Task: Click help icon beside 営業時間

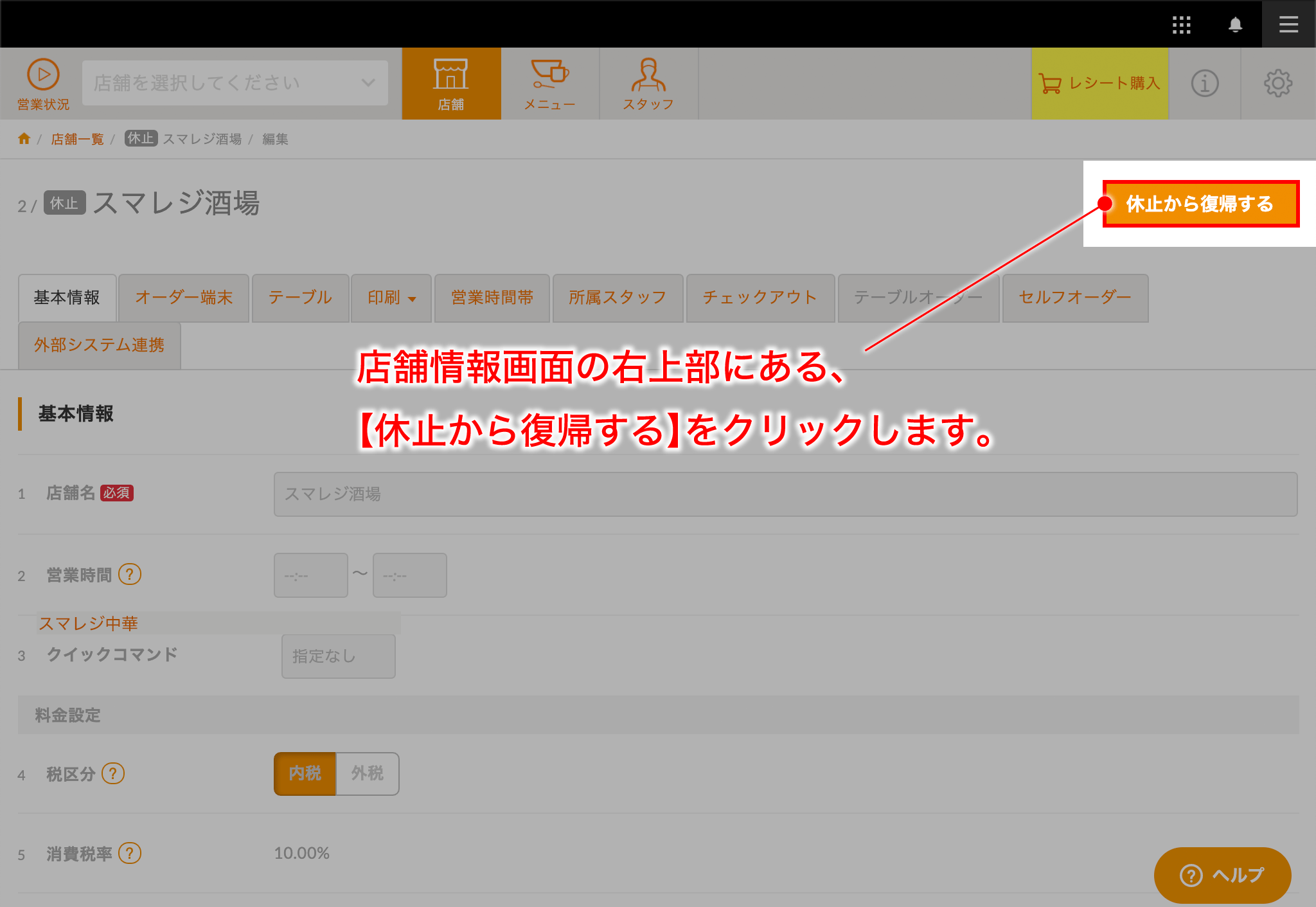Action: pyautogui.click(x=130, y=574)
